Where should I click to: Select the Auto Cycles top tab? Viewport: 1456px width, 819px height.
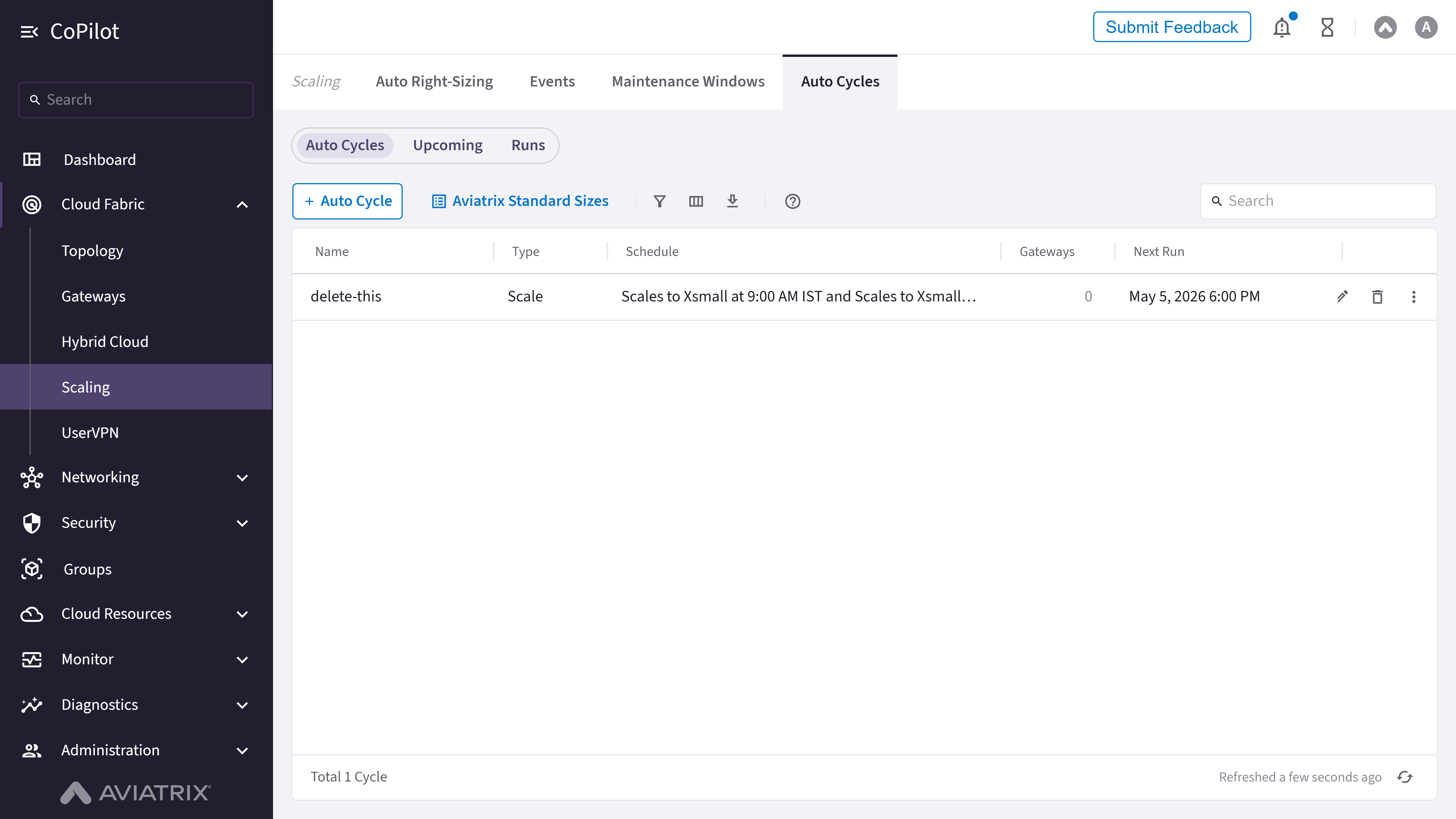(840, 82)
